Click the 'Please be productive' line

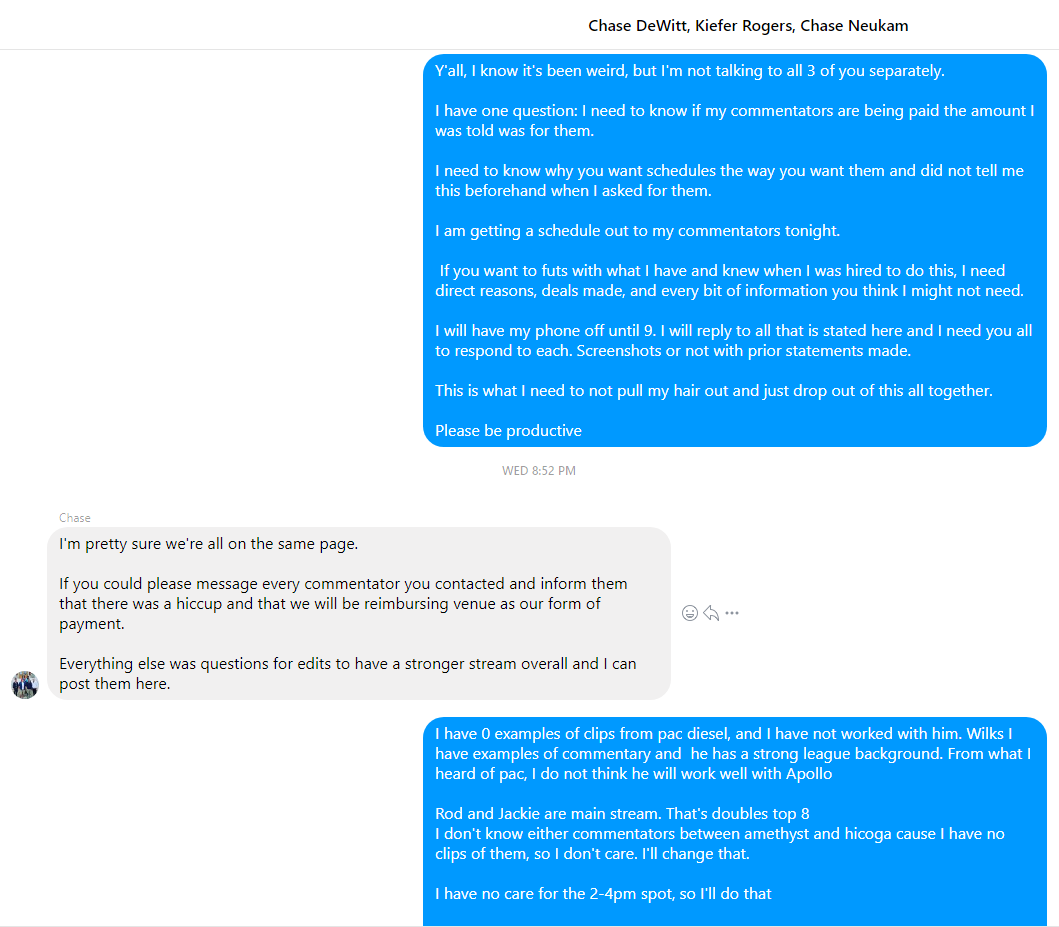coord(508,431)
